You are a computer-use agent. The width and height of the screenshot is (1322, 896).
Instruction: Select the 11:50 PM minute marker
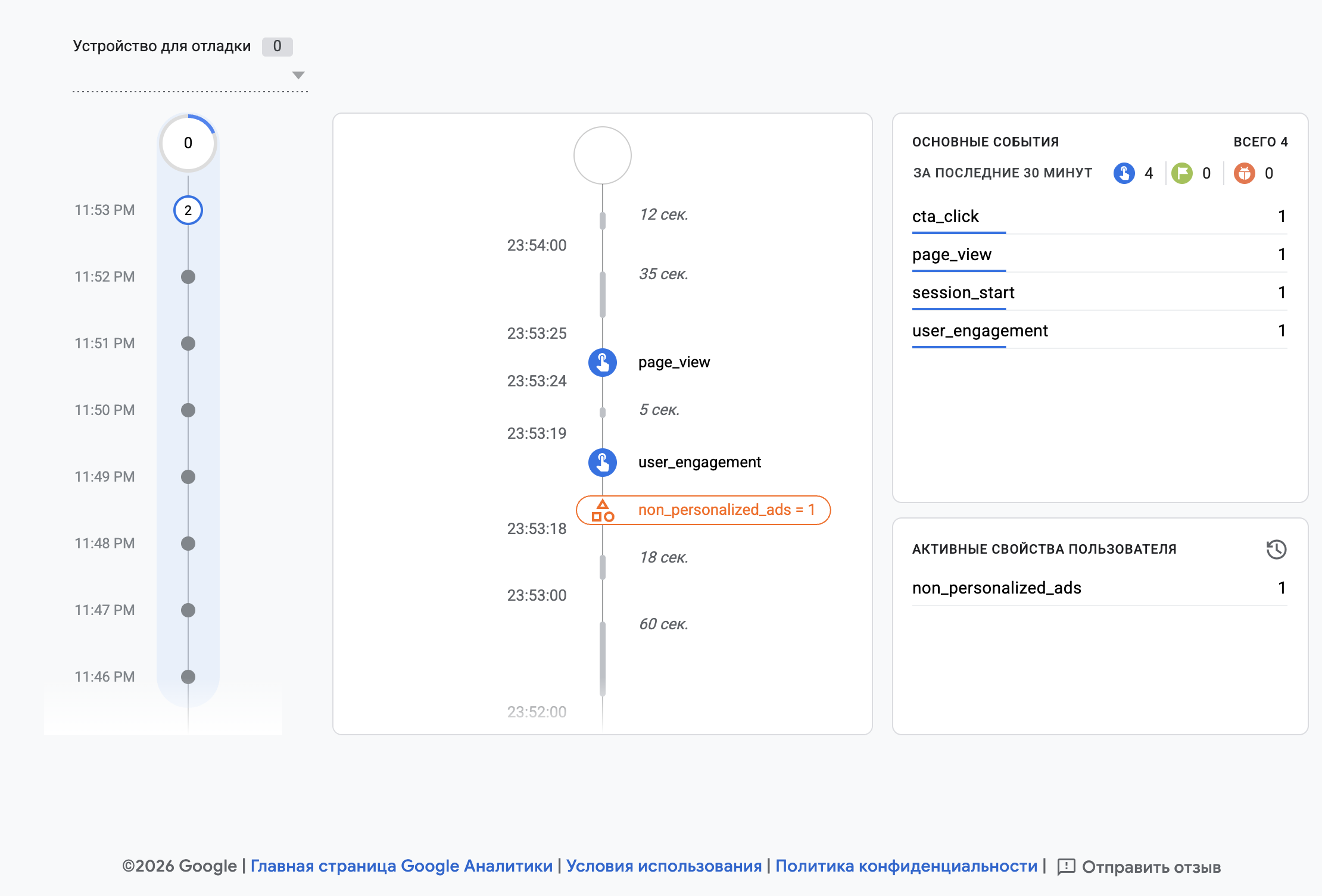pos(188,410)
